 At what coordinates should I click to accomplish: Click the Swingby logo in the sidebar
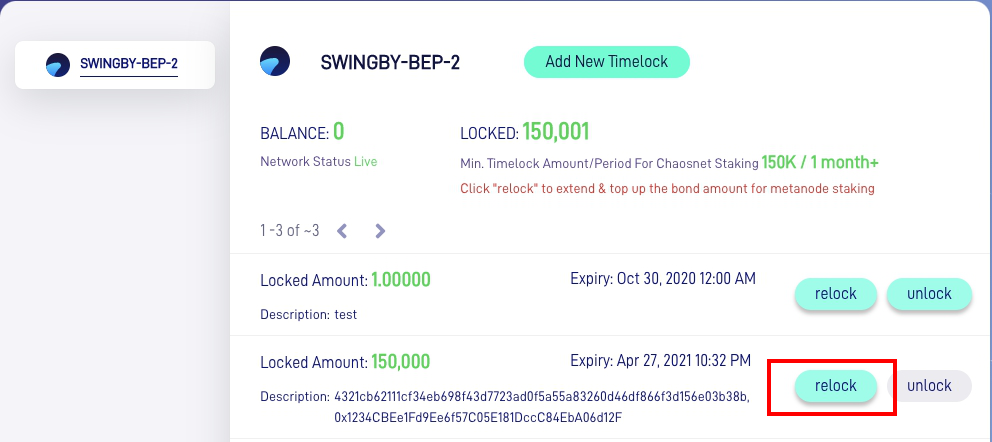[58, 65]
